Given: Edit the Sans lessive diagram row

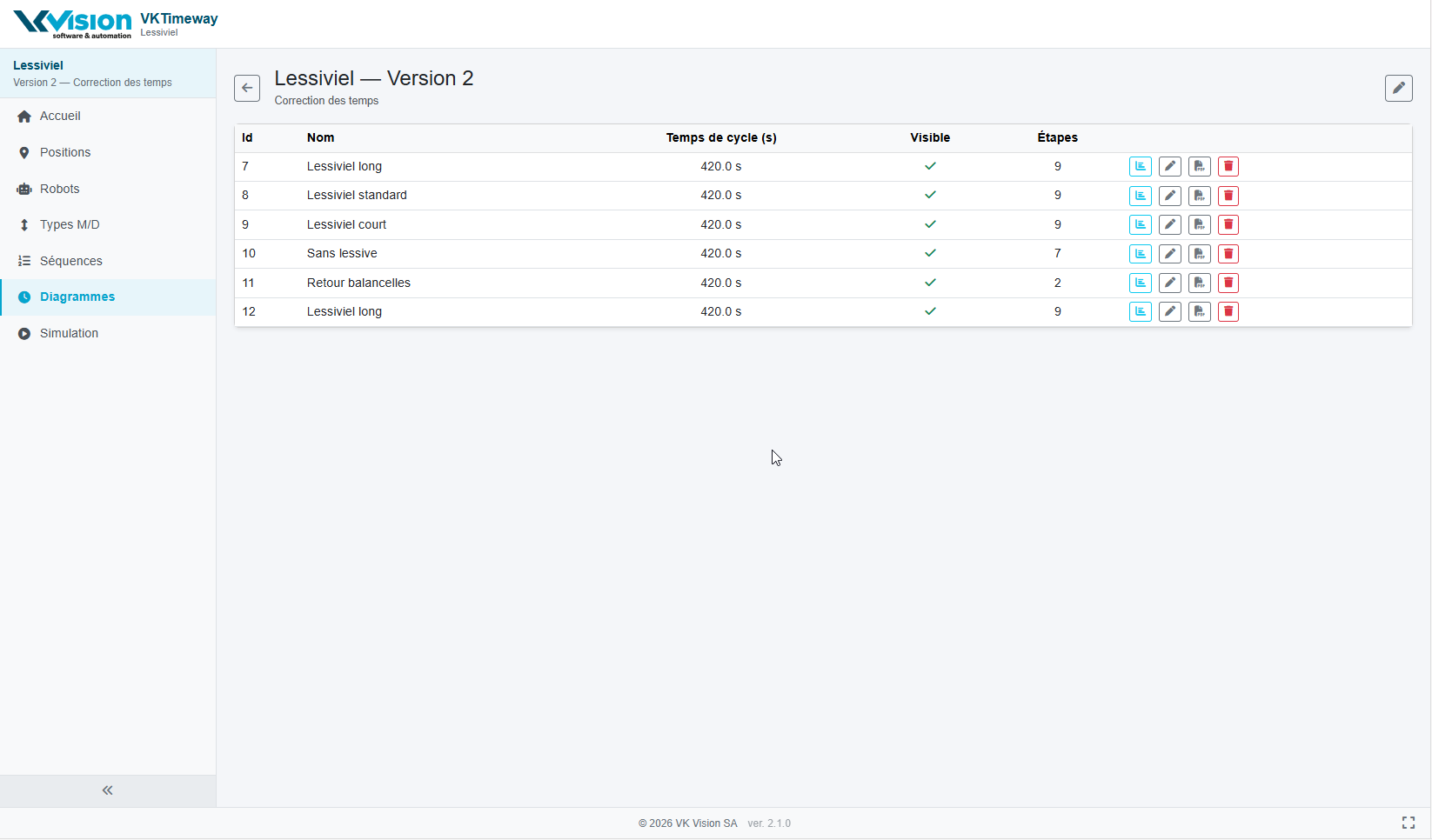Looking at the screenshot, I should (1169, 254).
